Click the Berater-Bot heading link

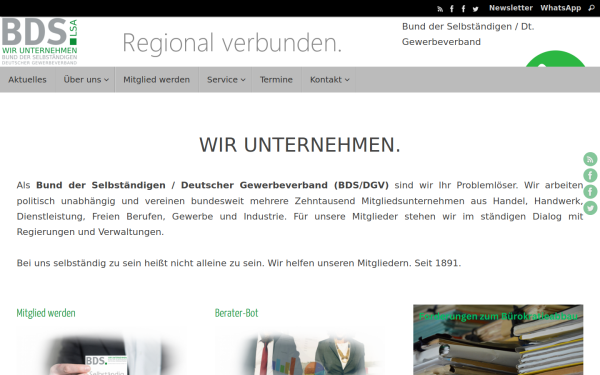click(x=236, y=313)
